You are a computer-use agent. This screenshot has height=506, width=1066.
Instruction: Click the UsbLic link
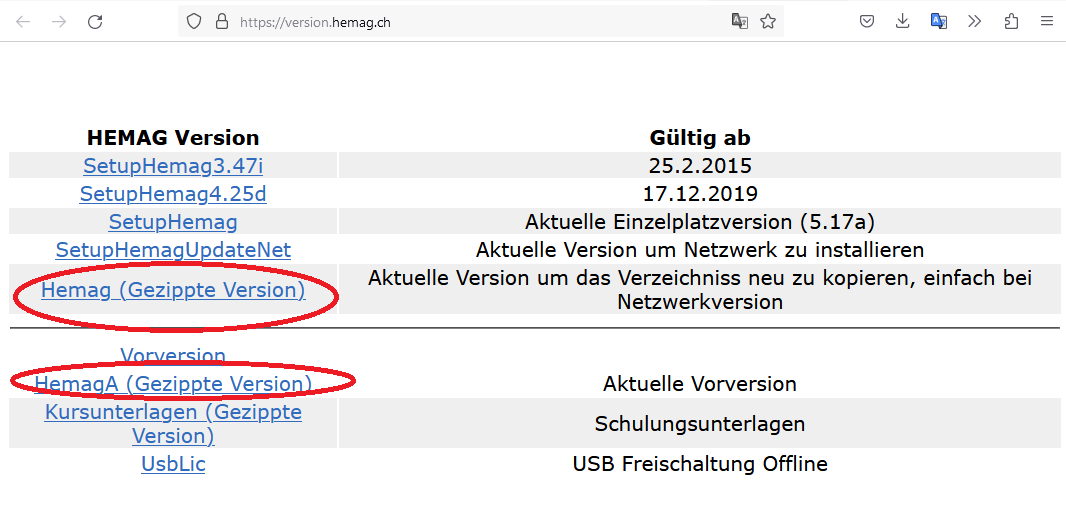pyautogui.click(x=173, y=464)
